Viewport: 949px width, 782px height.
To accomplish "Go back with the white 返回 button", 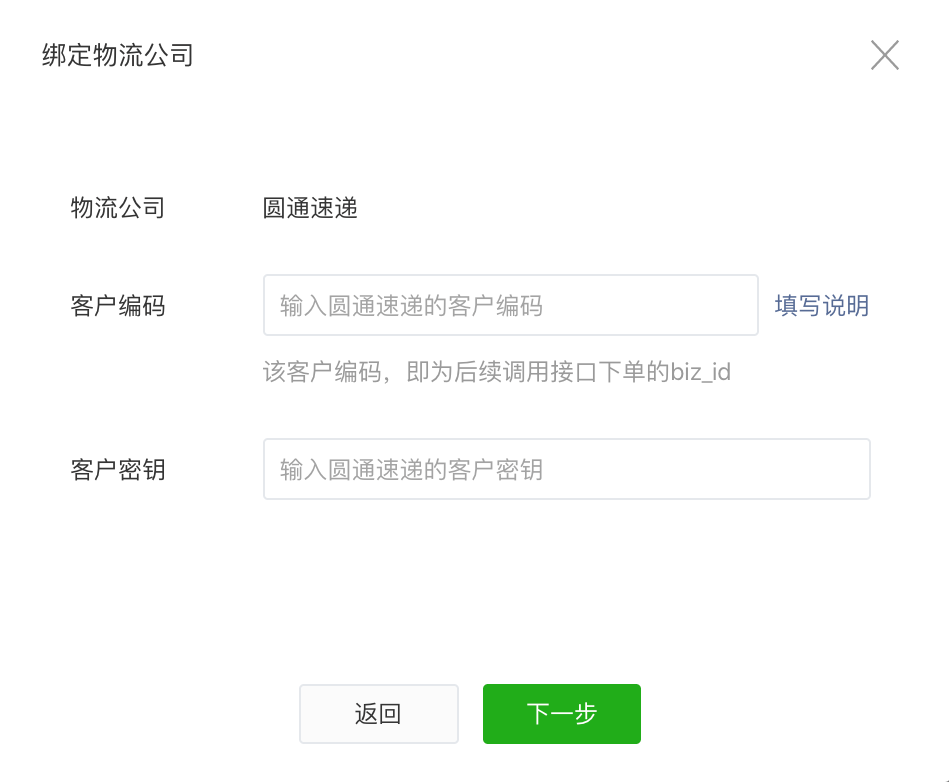I will click(x=378, y=714).
